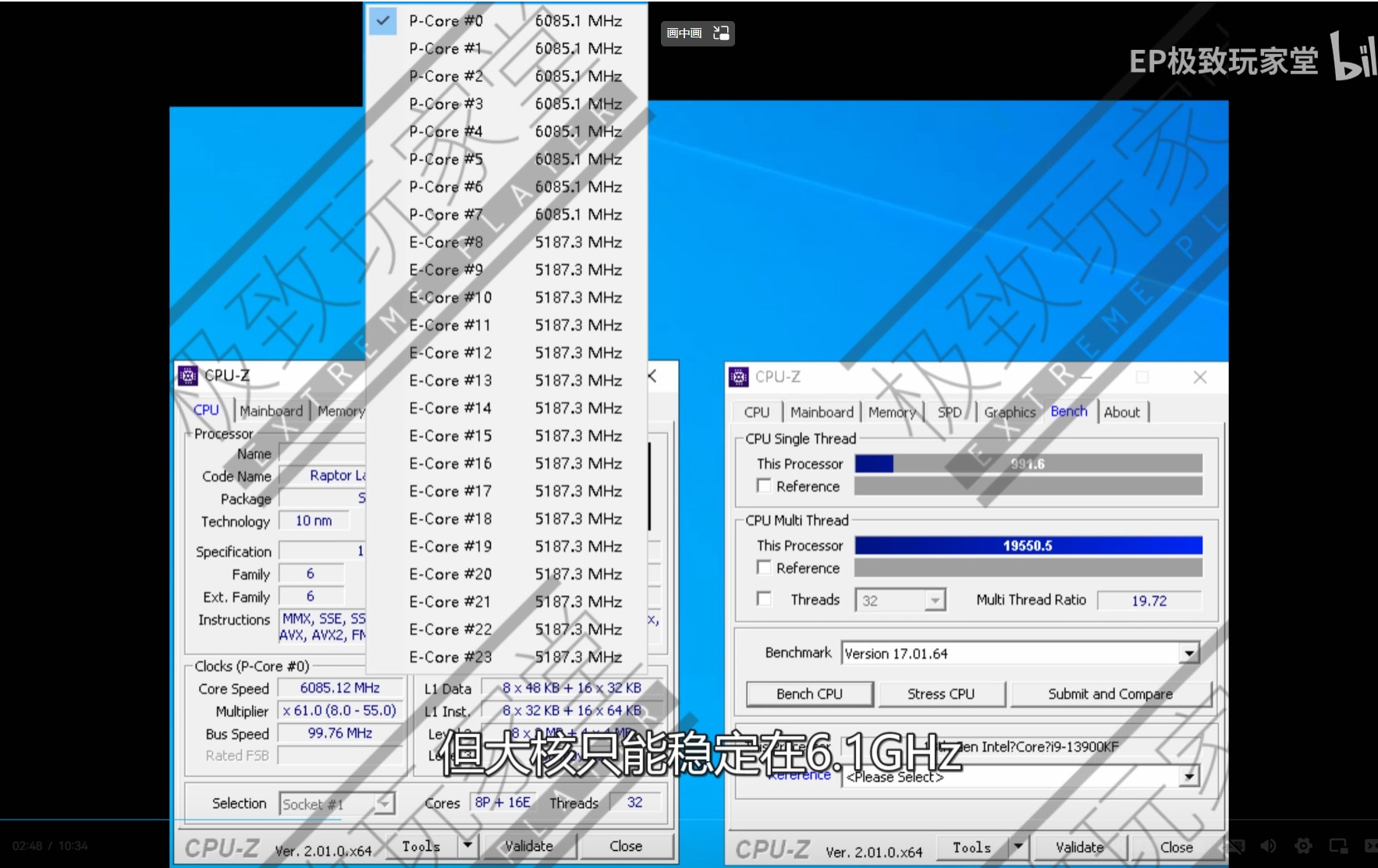Open the Reference processor Please Select dropdown
Image resolution: width=1378 pixels, height=868 pixels.
(1188, 776)
